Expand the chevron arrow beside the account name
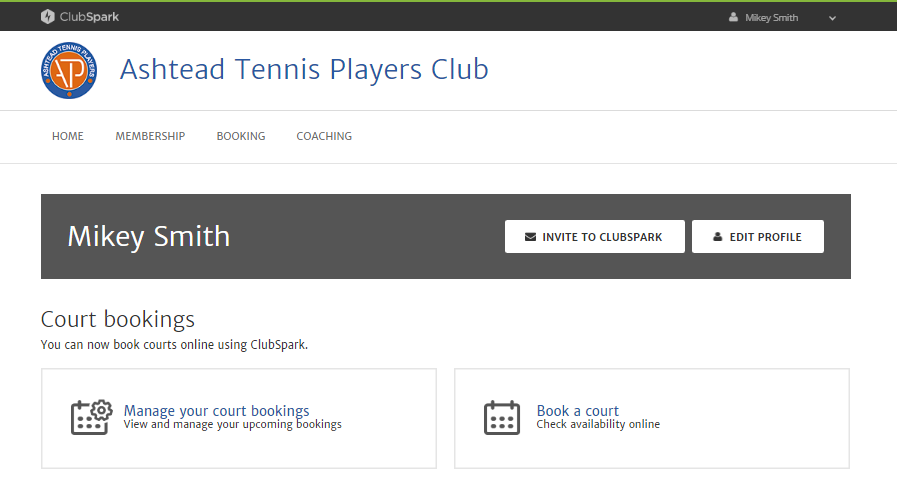The width and height of the screenshot is (897, 488). pyautogui.click(x=832, y=18)
